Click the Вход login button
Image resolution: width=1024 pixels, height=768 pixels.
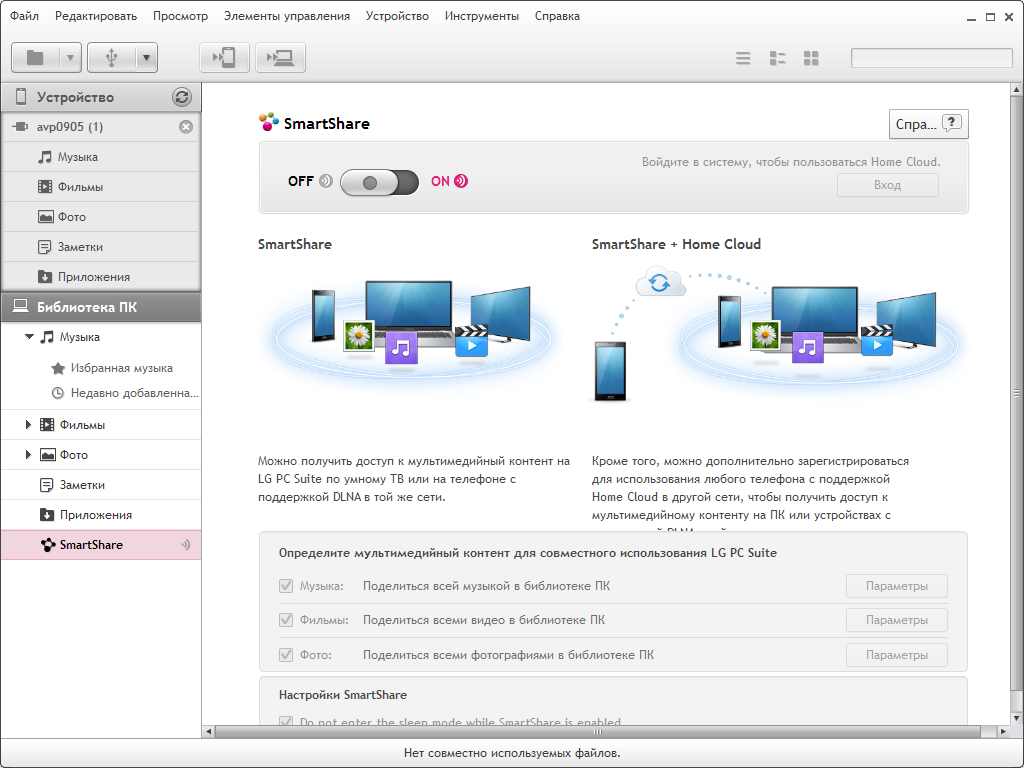(888, 185)
